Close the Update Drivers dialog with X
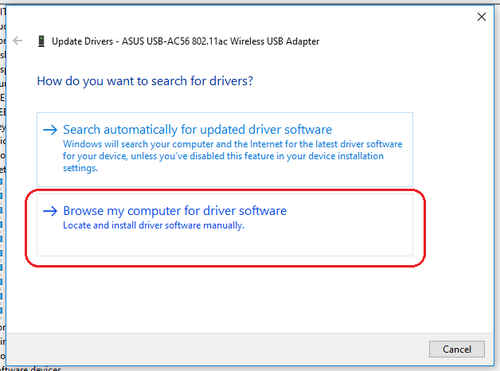This screenshot has width=500, height=371. click(x=481, y=17)
